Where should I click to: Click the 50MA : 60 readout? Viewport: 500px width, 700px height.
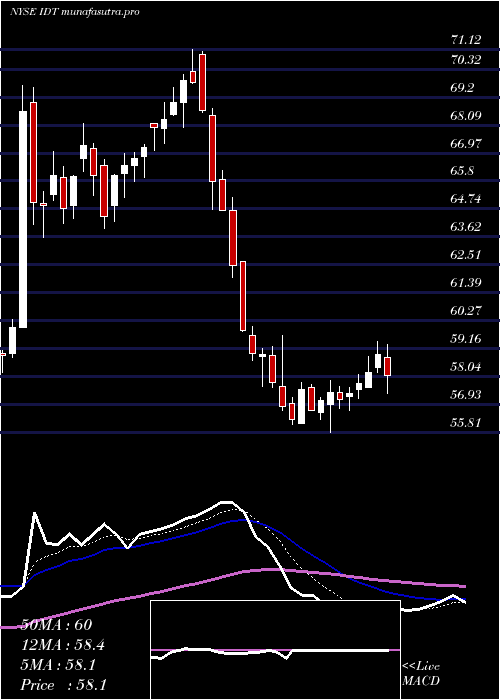(57, 625)
